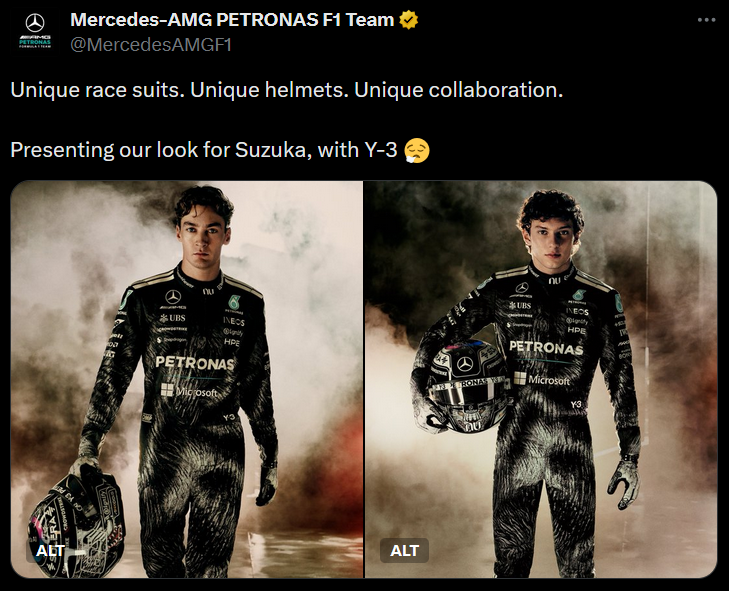Open the @MercedesAMGF1 handle link
This screenshot has width=729, height=591.
click(151, 45)
